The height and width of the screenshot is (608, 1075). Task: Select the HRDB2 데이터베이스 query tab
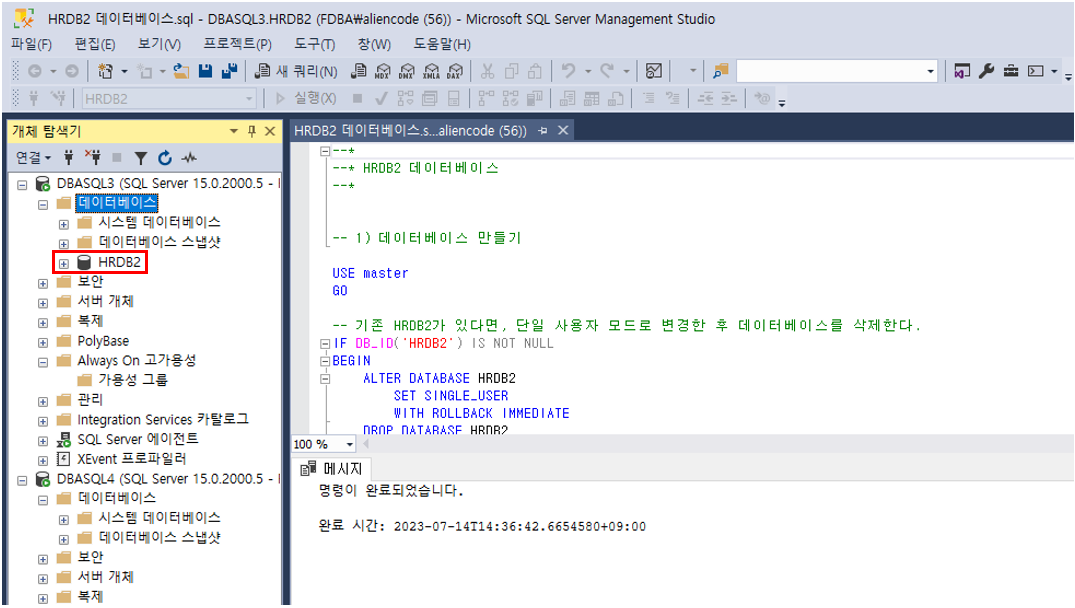click(410, 130)
